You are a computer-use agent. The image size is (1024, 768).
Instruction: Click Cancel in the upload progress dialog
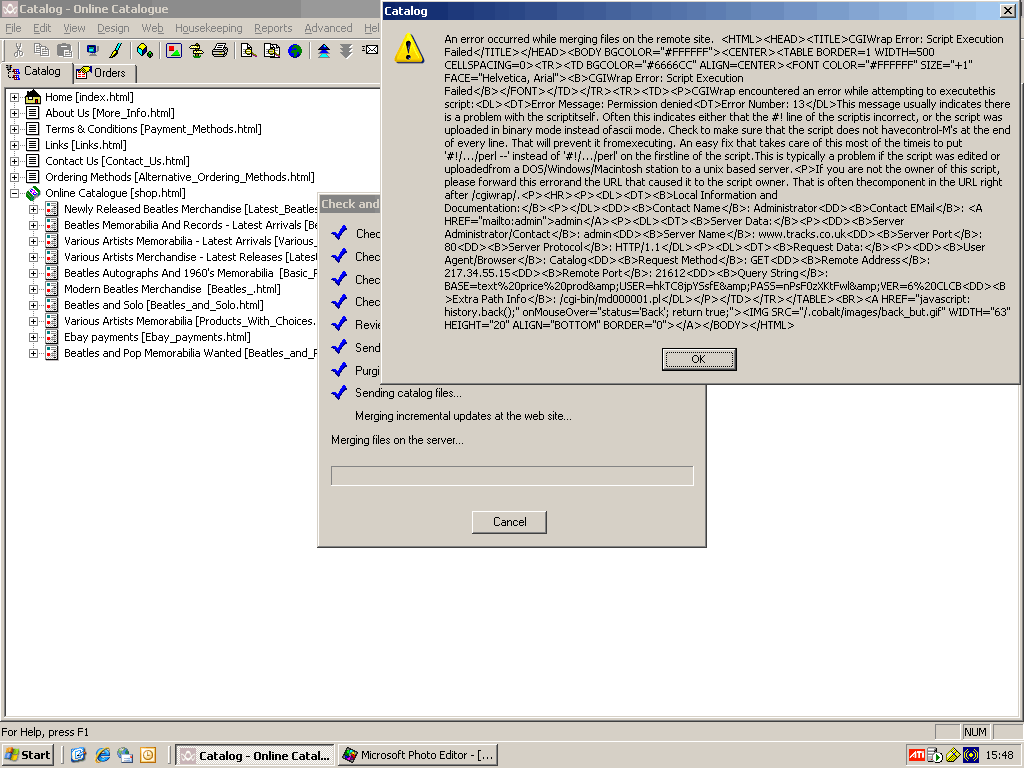[509, 521]
